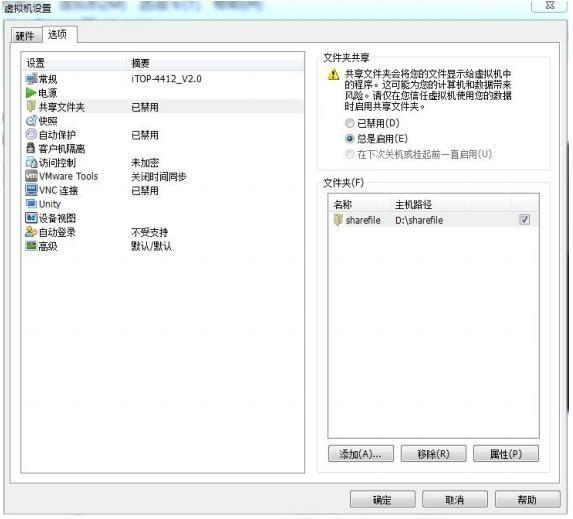573x519 pixels.
Task: Switch to the 硬件 hardware tab
Action: tap(25, 36)
